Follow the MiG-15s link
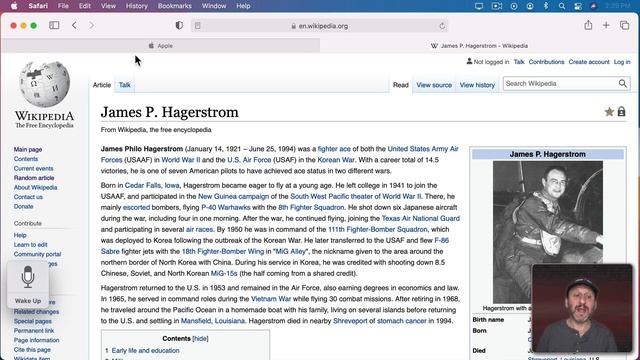 coord(224,273)
